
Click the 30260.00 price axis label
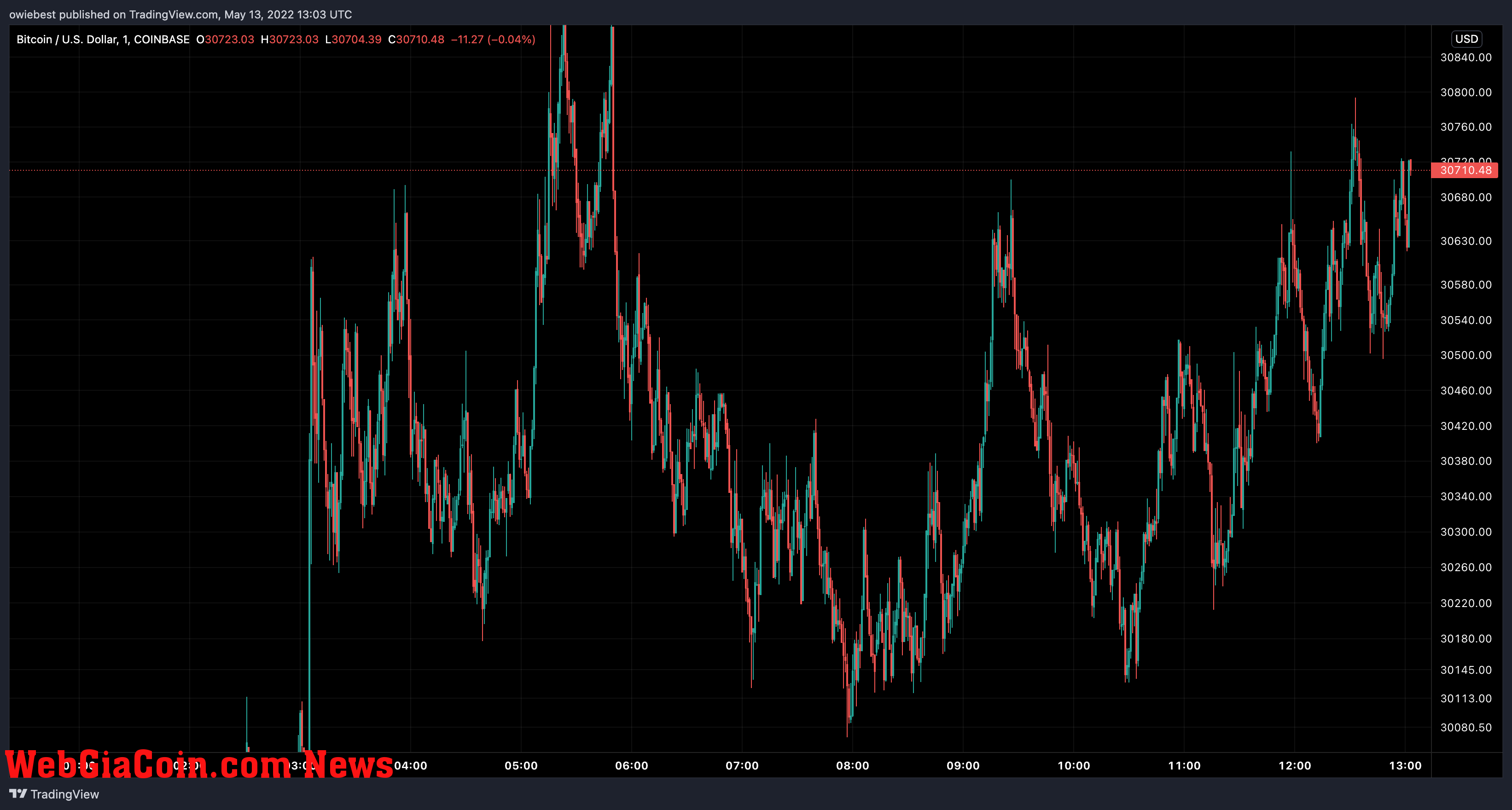tap(1465, 567)
